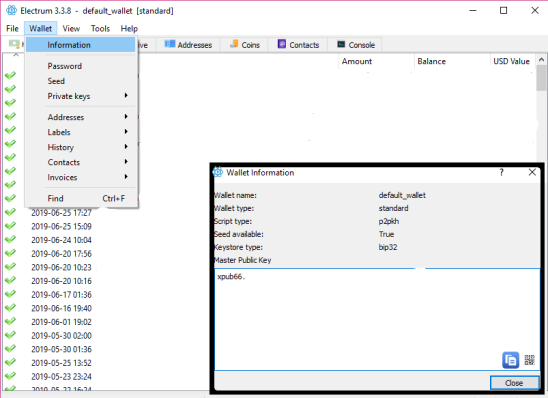Minimize the Electrum window
Screen dimensions: 548x398
(x=473, y=10)
